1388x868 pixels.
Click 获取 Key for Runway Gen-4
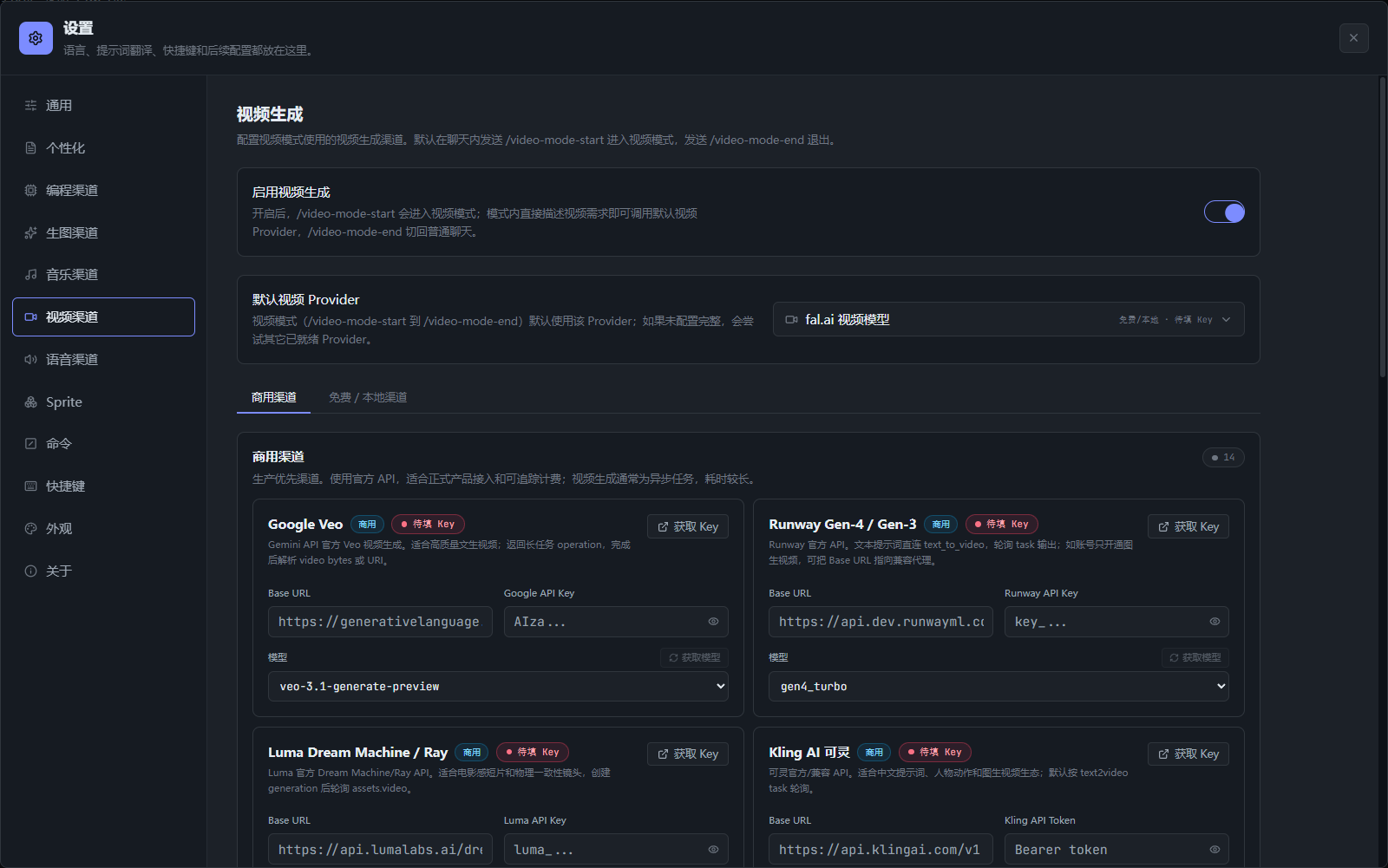[x=1188, y=527]
